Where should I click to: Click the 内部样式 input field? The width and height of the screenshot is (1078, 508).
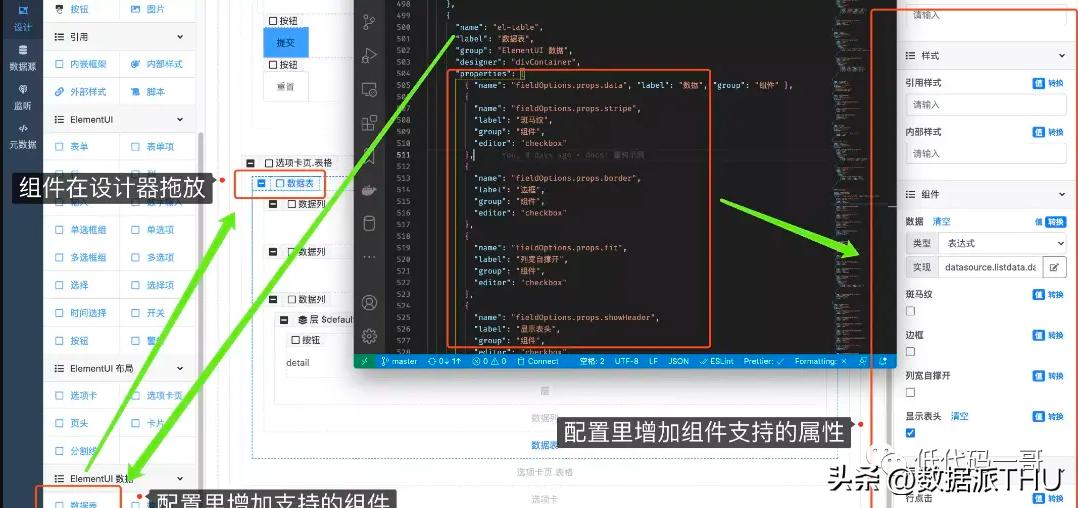coord(986,154)
